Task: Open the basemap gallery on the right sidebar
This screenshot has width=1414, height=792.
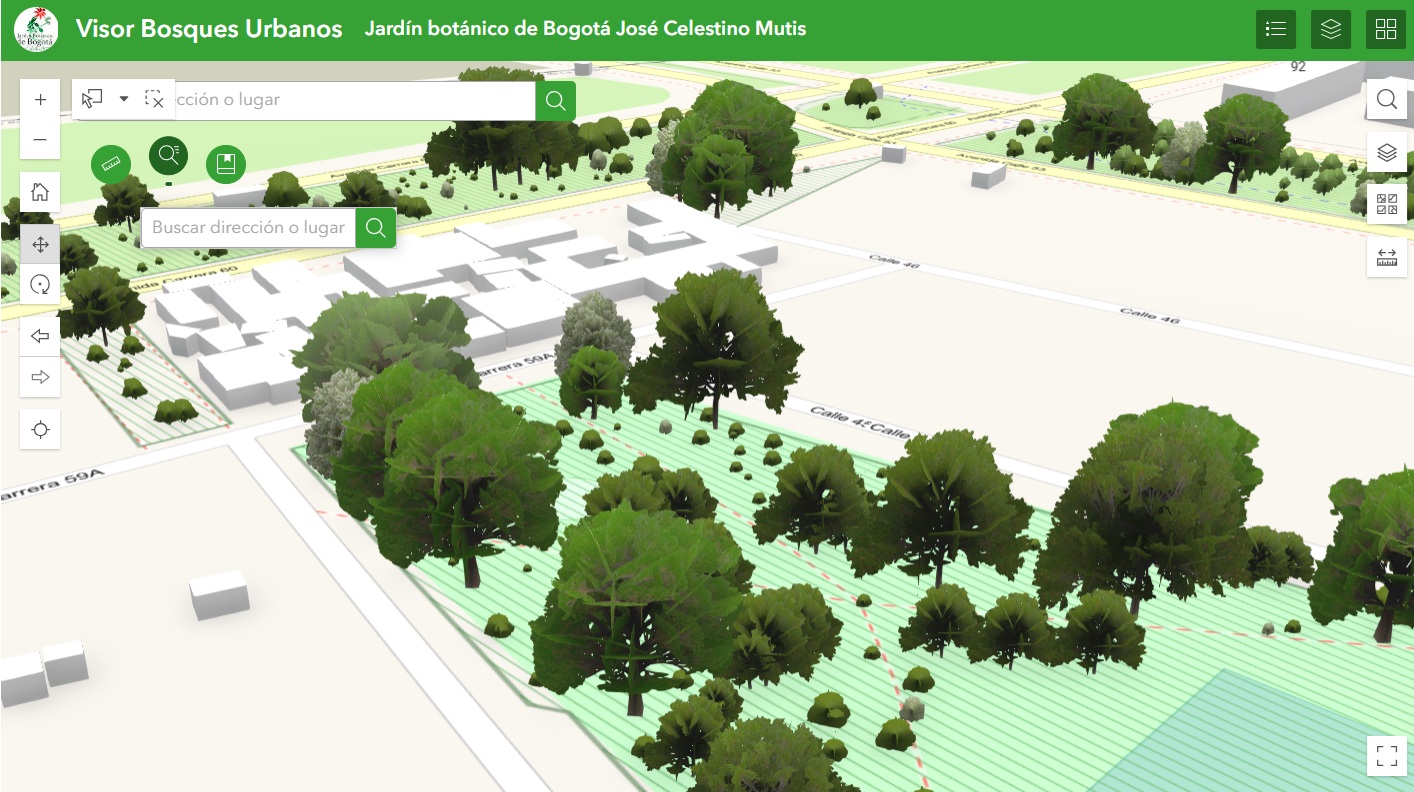Action: point(1387,203)
